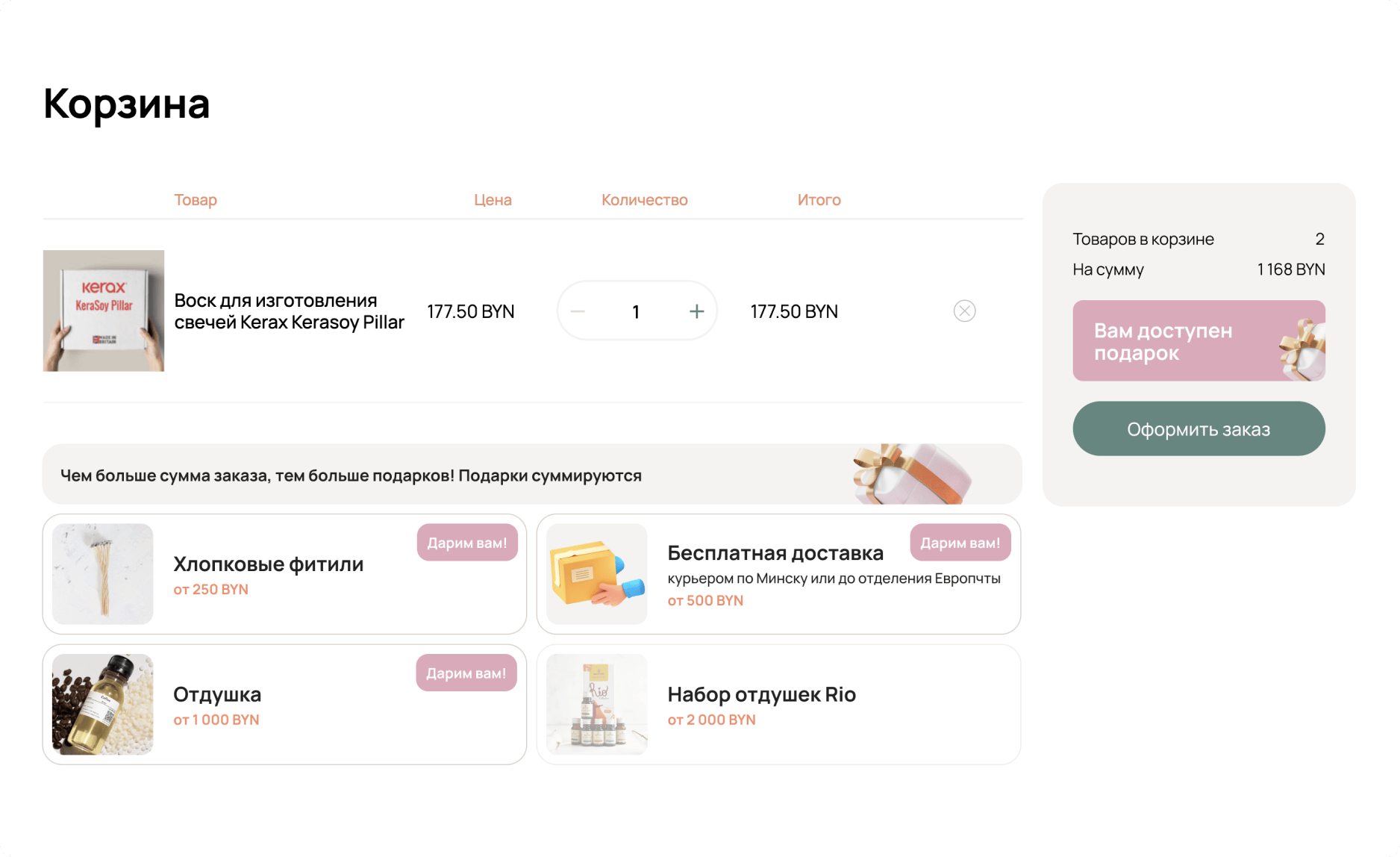Click the quantity number field

click(636, 311)
